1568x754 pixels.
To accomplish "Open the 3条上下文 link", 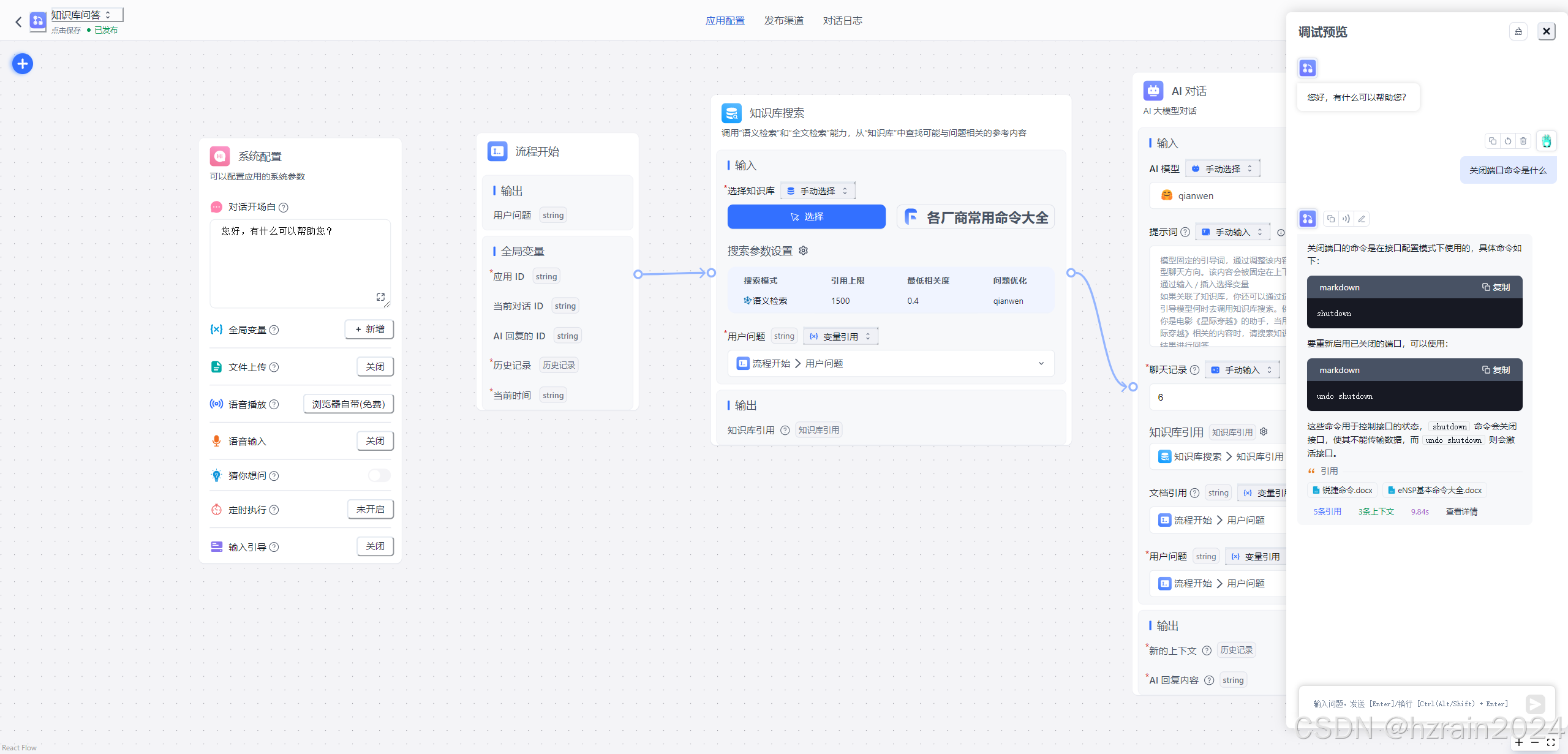I will pyautogui.click(x=1376, y=512).
